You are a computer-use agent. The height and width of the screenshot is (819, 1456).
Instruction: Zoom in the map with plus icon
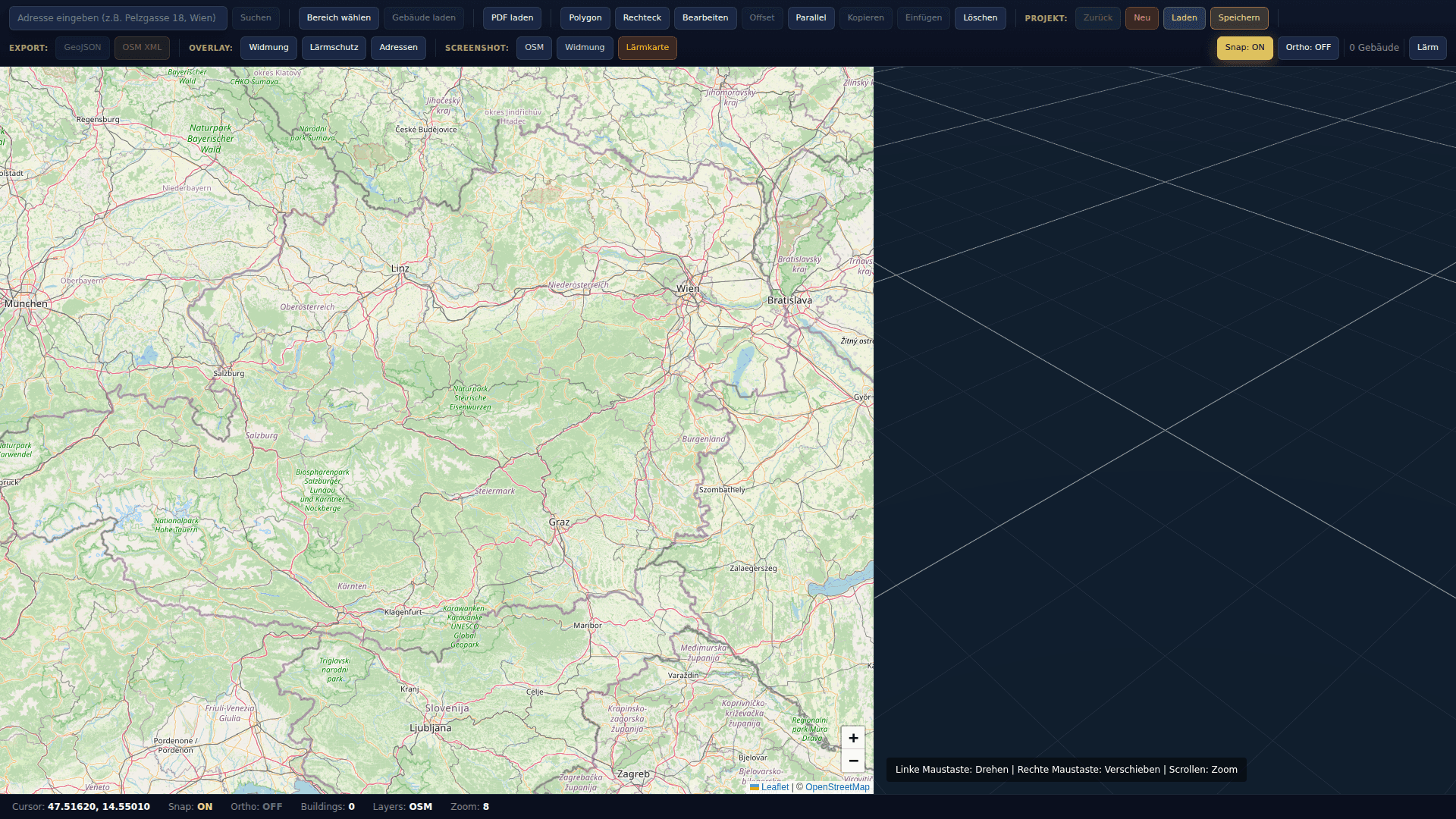[853, 738]
